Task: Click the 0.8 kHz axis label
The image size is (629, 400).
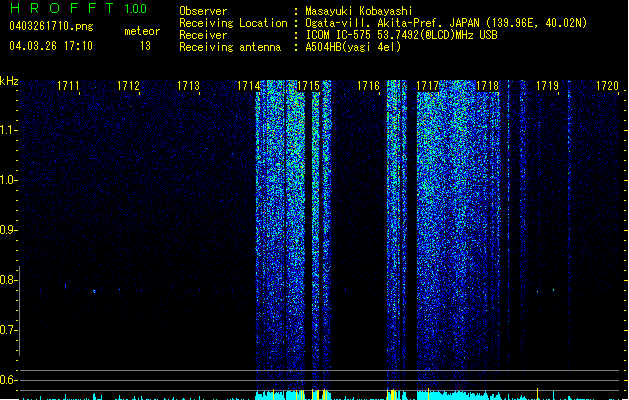Action: (x=8, y=280)
